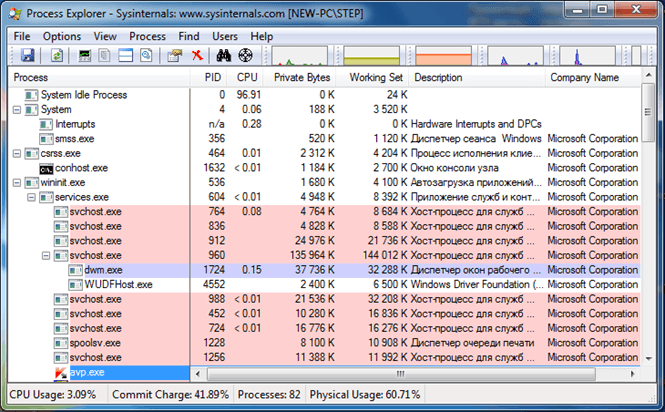Click vertical scrollbar down arrow
This screenshot has height=412, width=665.
pyautogui.click(x=648, y=359)
